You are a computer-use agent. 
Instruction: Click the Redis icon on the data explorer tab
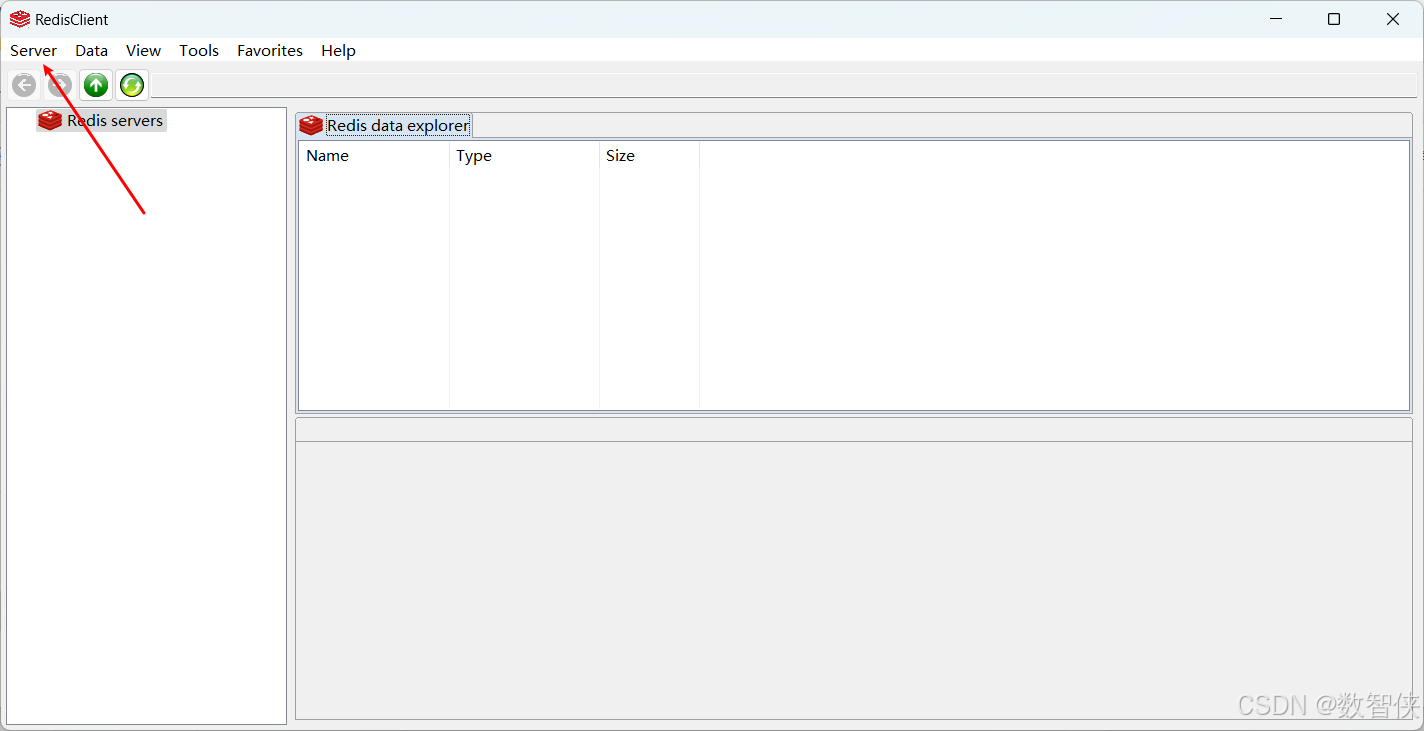(x=311, y=124)
